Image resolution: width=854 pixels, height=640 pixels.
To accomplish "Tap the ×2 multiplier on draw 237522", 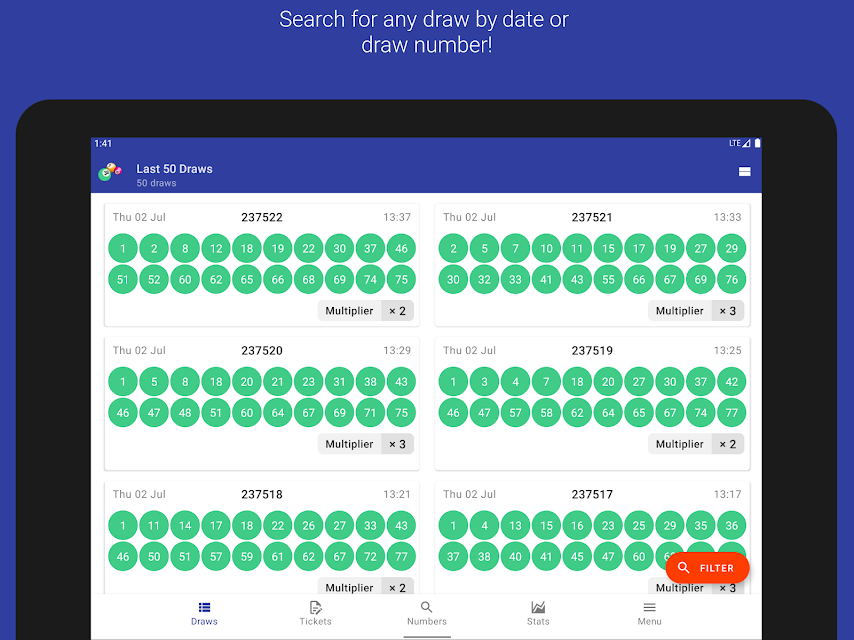I will pyautogui.click(x=397, y=311).
